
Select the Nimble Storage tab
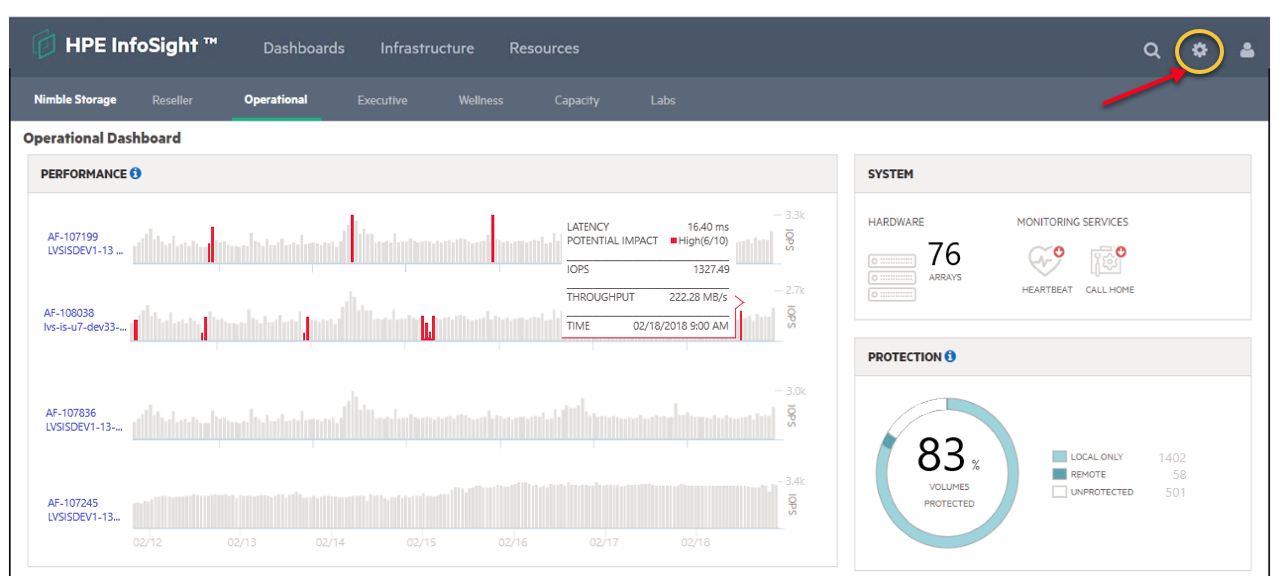point(75,100)
